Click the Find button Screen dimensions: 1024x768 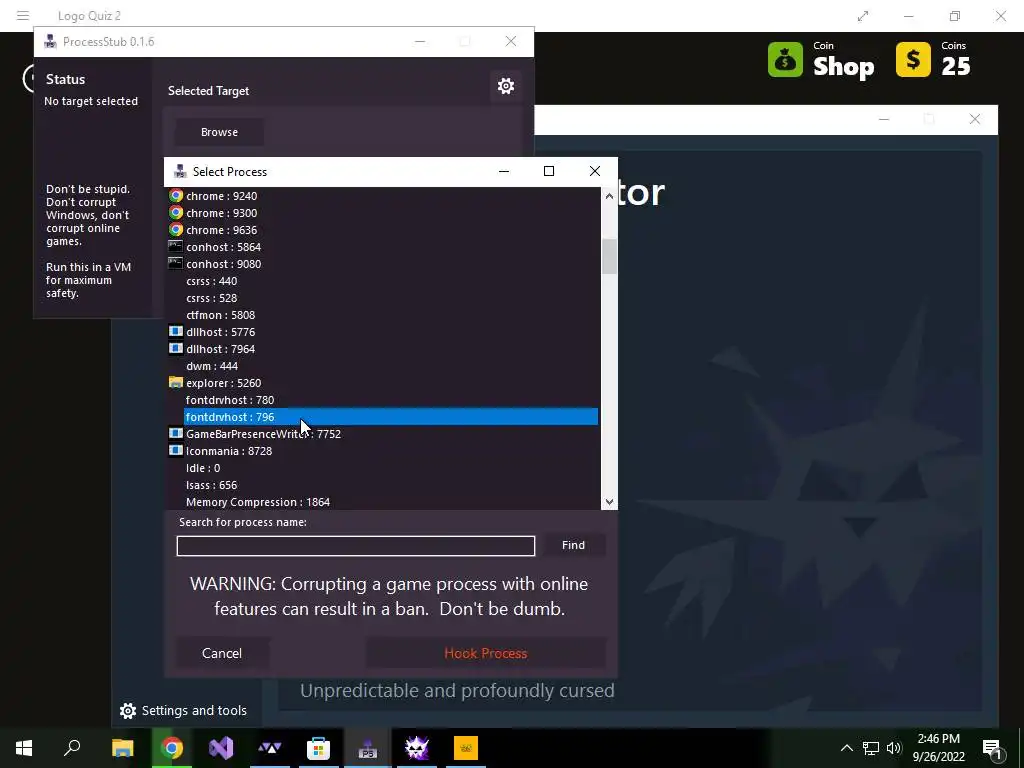573,545
